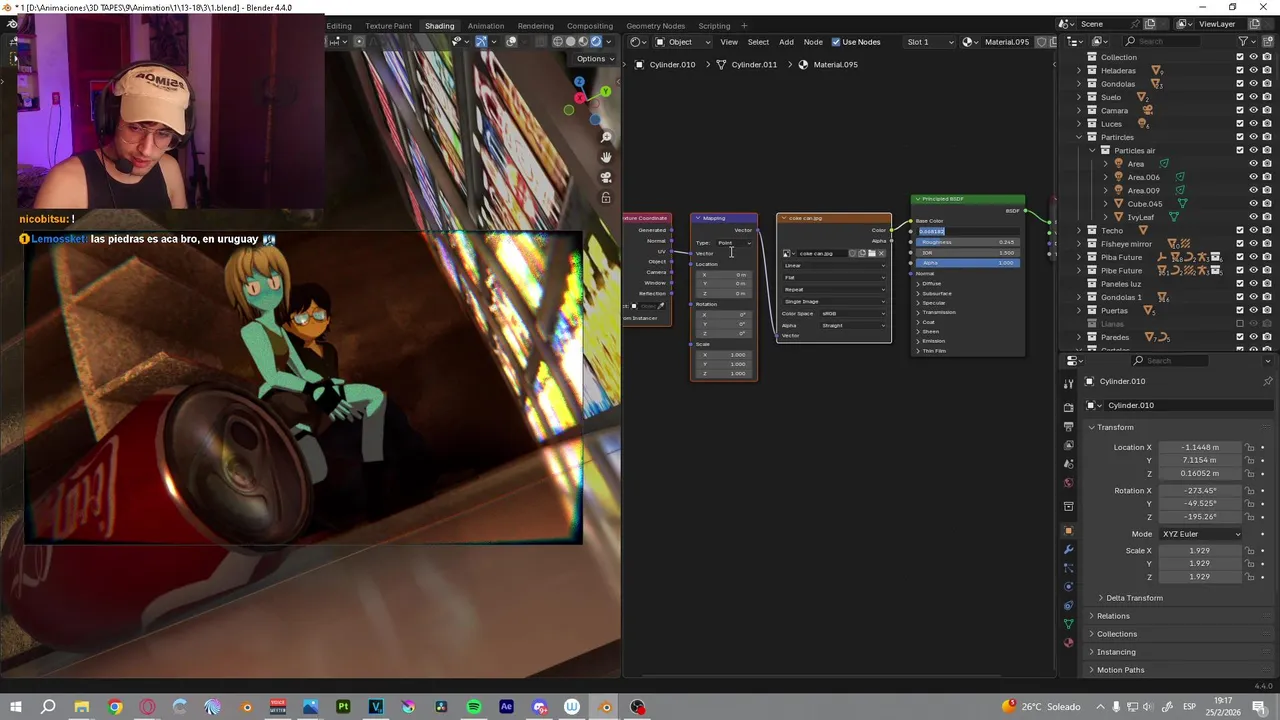Expand the Relations panel
1280x720 pixels.
[x=1111, y=616]
